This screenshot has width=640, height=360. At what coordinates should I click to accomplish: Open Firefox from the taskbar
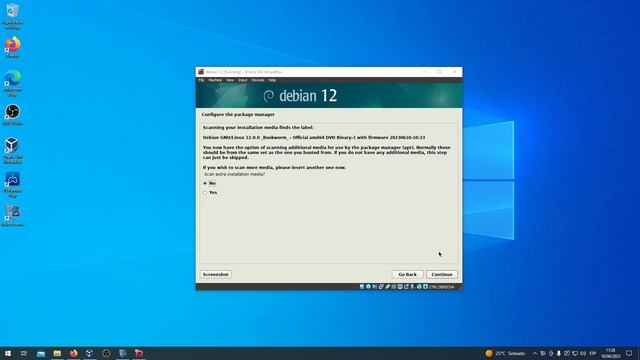73,353
